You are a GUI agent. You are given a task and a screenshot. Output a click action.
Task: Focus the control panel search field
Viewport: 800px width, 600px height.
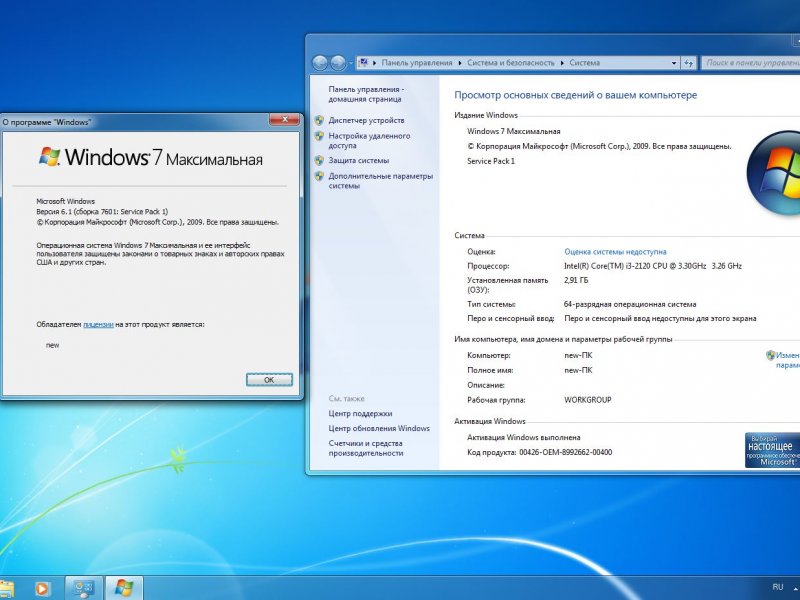point(751,63)
